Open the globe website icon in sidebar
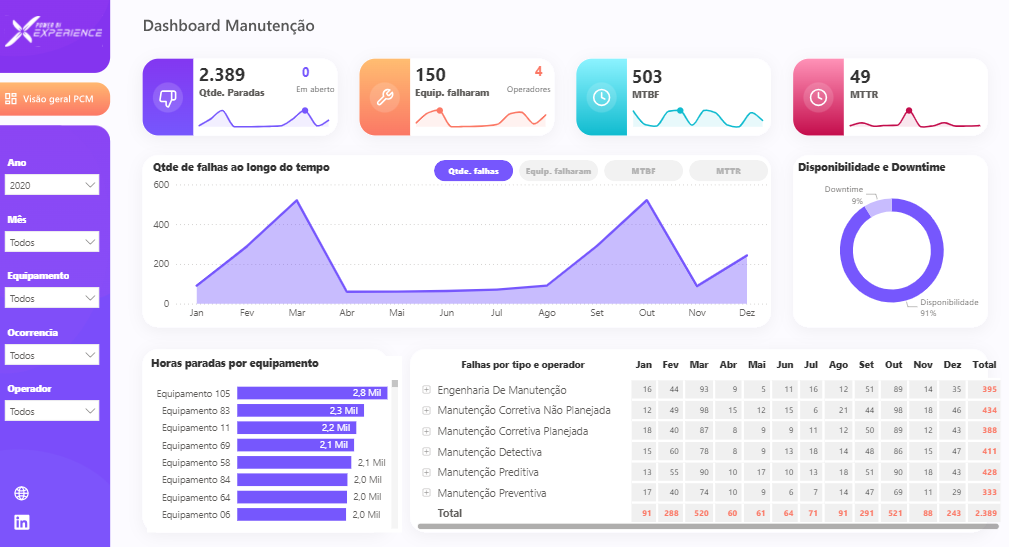The image size is (1009, 547). 22,493
